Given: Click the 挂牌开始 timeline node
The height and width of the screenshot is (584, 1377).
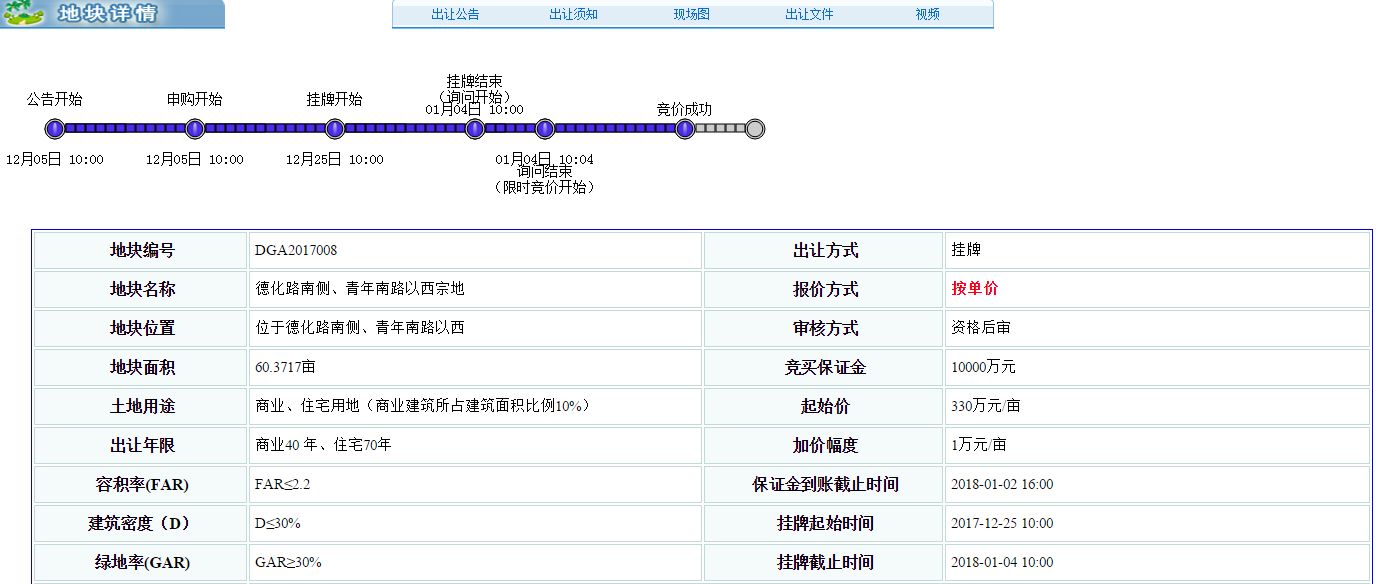Looking at the screenshot, I should point(335,129).
